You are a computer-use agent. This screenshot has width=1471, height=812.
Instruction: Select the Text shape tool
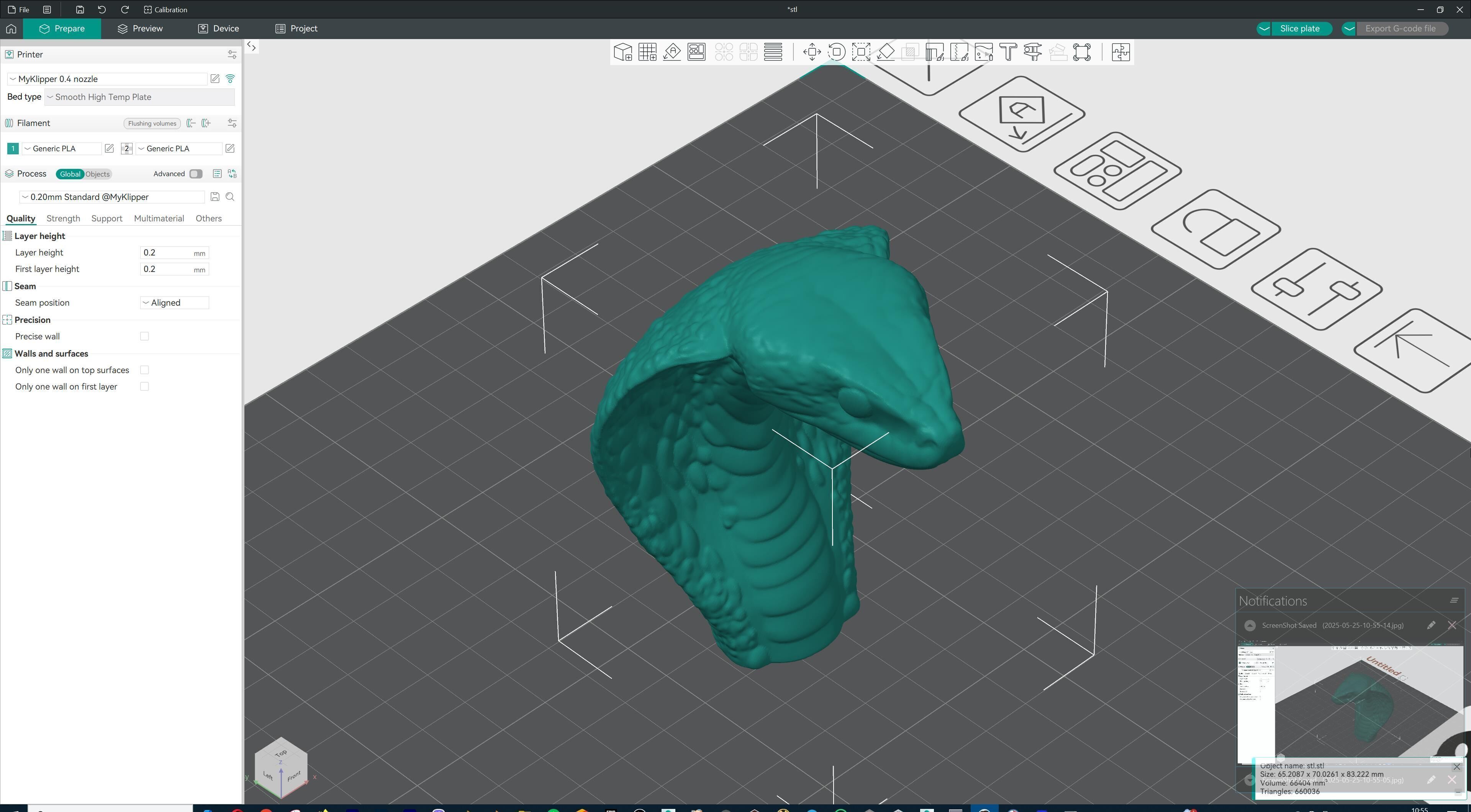(1009, 52)
